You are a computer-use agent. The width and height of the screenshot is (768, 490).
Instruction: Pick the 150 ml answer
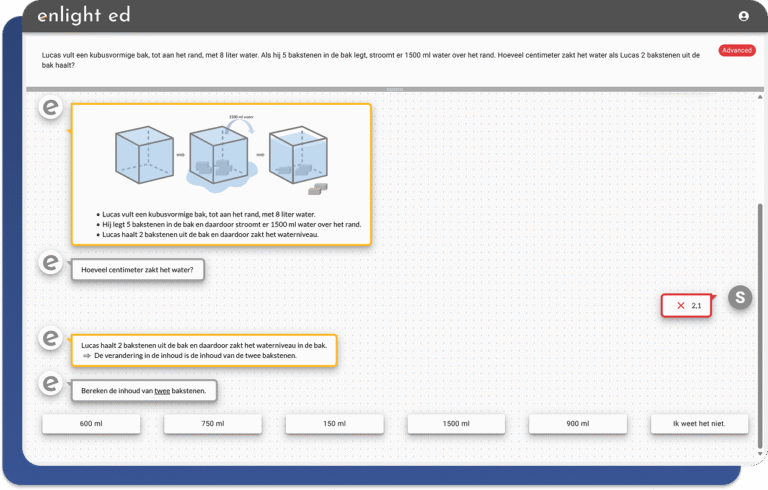pos(335,424)
